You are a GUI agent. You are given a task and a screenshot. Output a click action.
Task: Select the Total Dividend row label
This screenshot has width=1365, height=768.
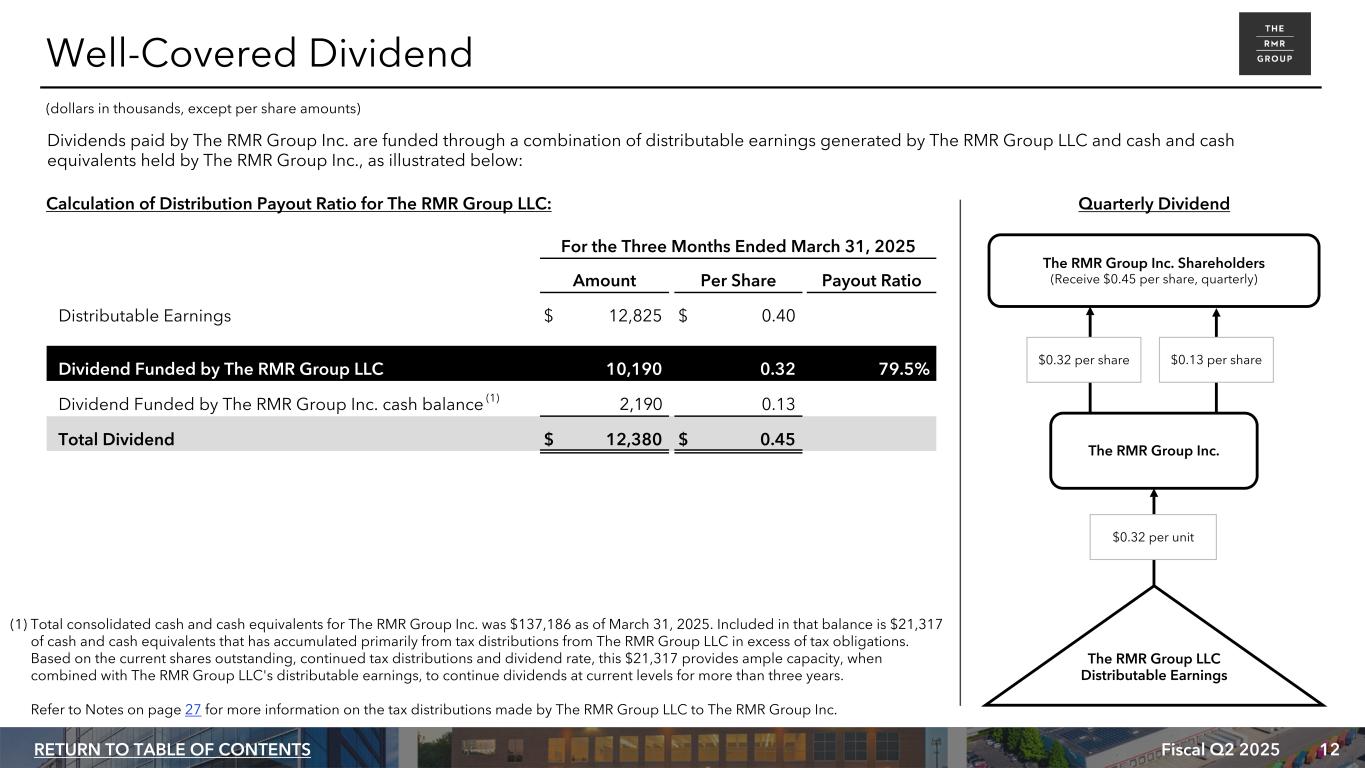coord(116,439)
